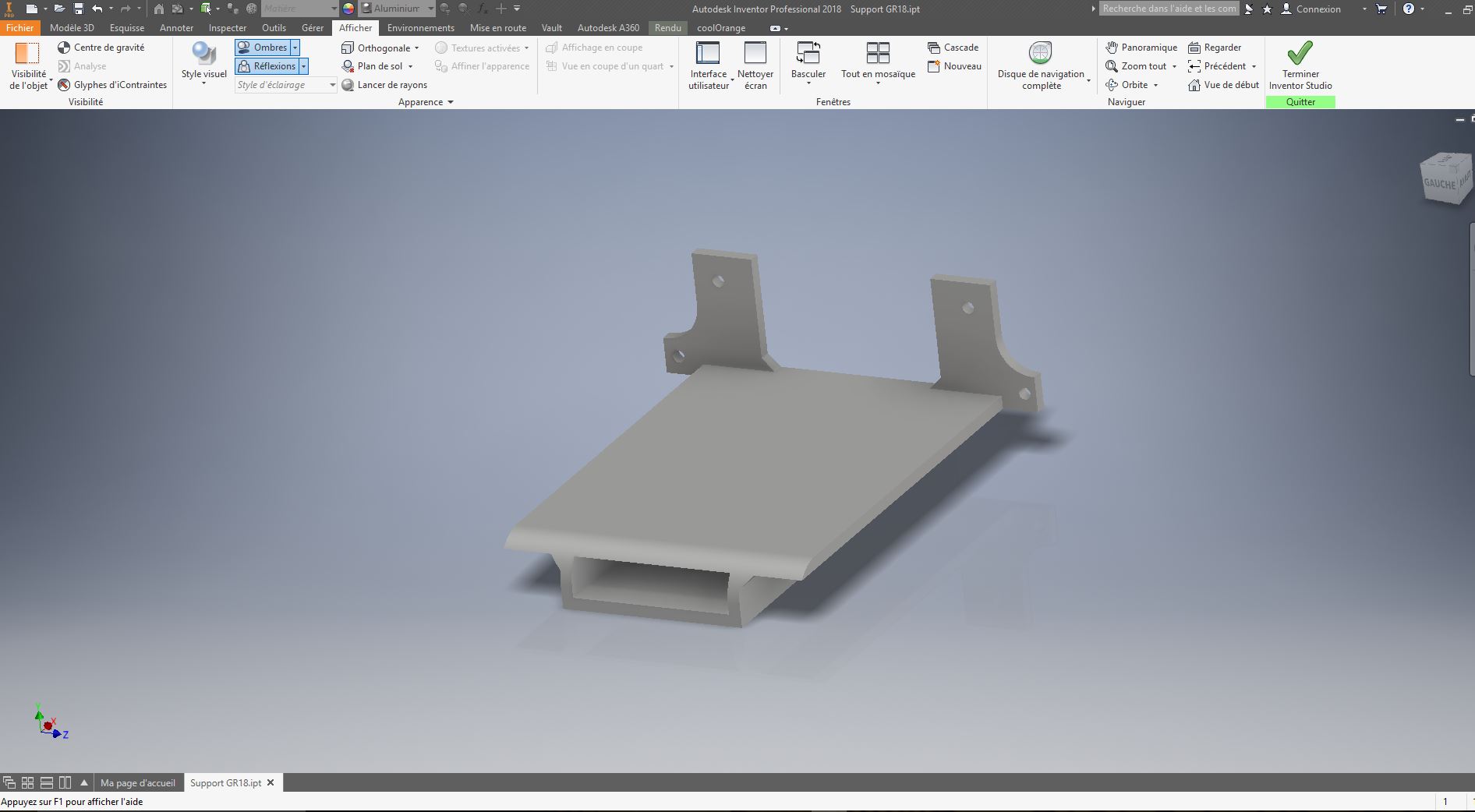Viewport: 1475px width, 812px height.
Task: Click vertical arrange icon in bottom bar
Action: pos(65,782)
